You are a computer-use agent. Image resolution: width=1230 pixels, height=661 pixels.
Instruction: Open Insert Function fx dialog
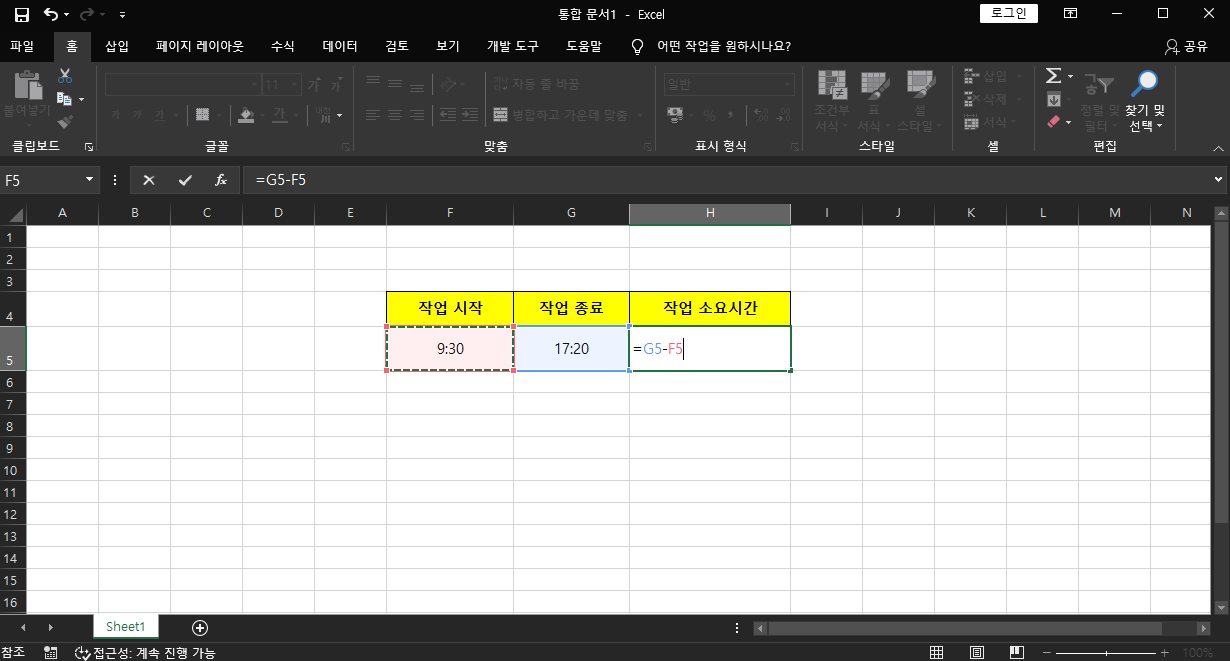(221, 180)
